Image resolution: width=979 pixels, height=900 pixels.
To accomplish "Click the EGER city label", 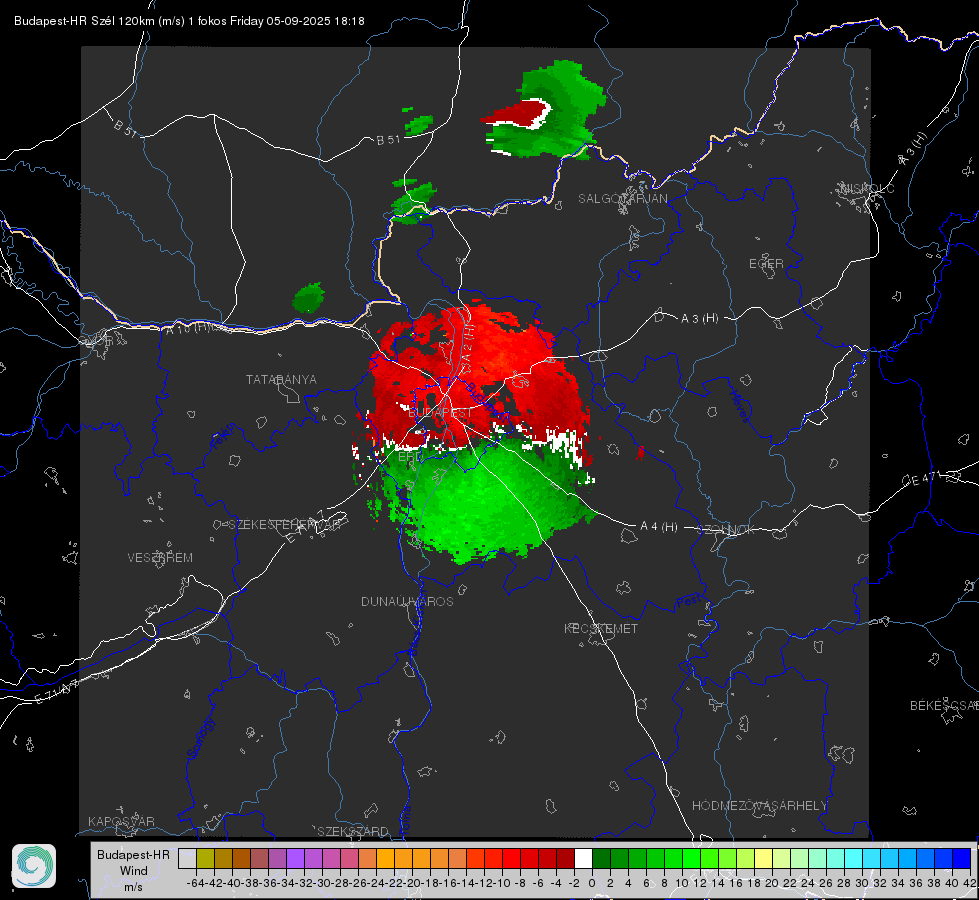I will point(766,264).
